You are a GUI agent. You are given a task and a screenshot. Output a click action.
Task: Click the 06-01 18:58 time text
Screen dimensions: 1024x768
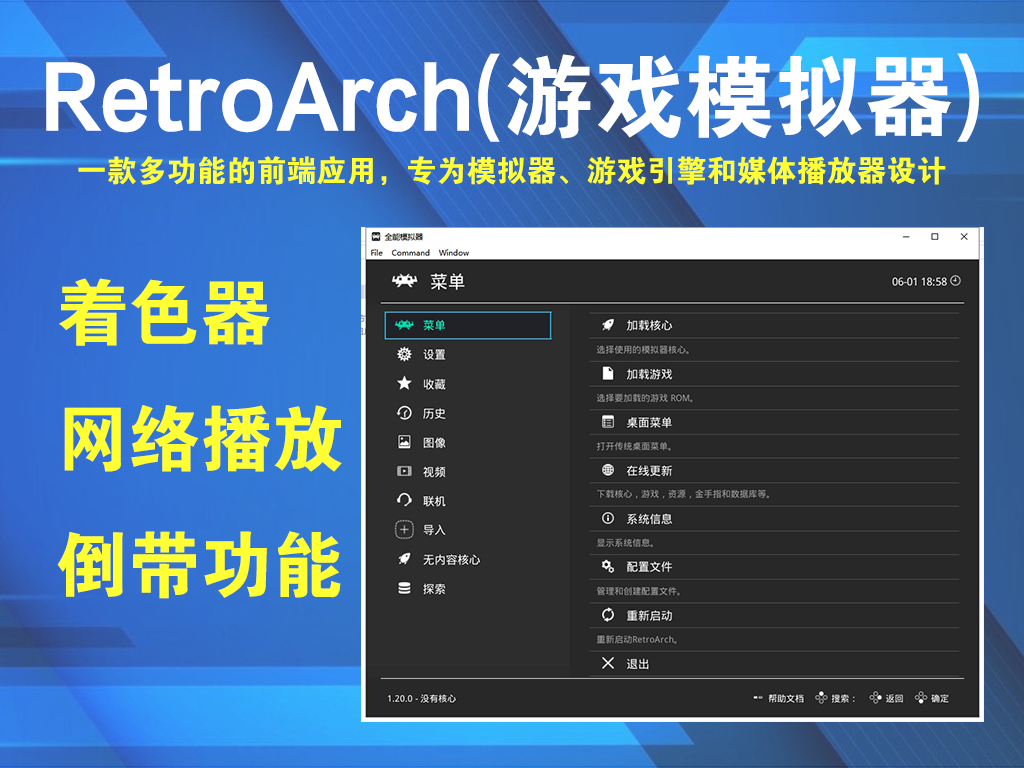pyautogui.click(x=919, y=281)
